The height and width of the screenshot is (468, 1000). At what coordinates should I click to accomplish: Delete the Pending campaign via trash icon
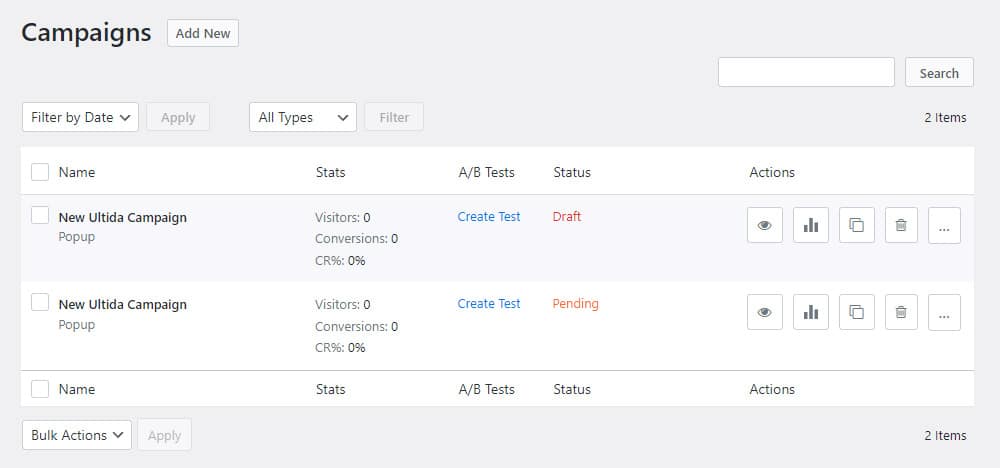click(901, 312)
